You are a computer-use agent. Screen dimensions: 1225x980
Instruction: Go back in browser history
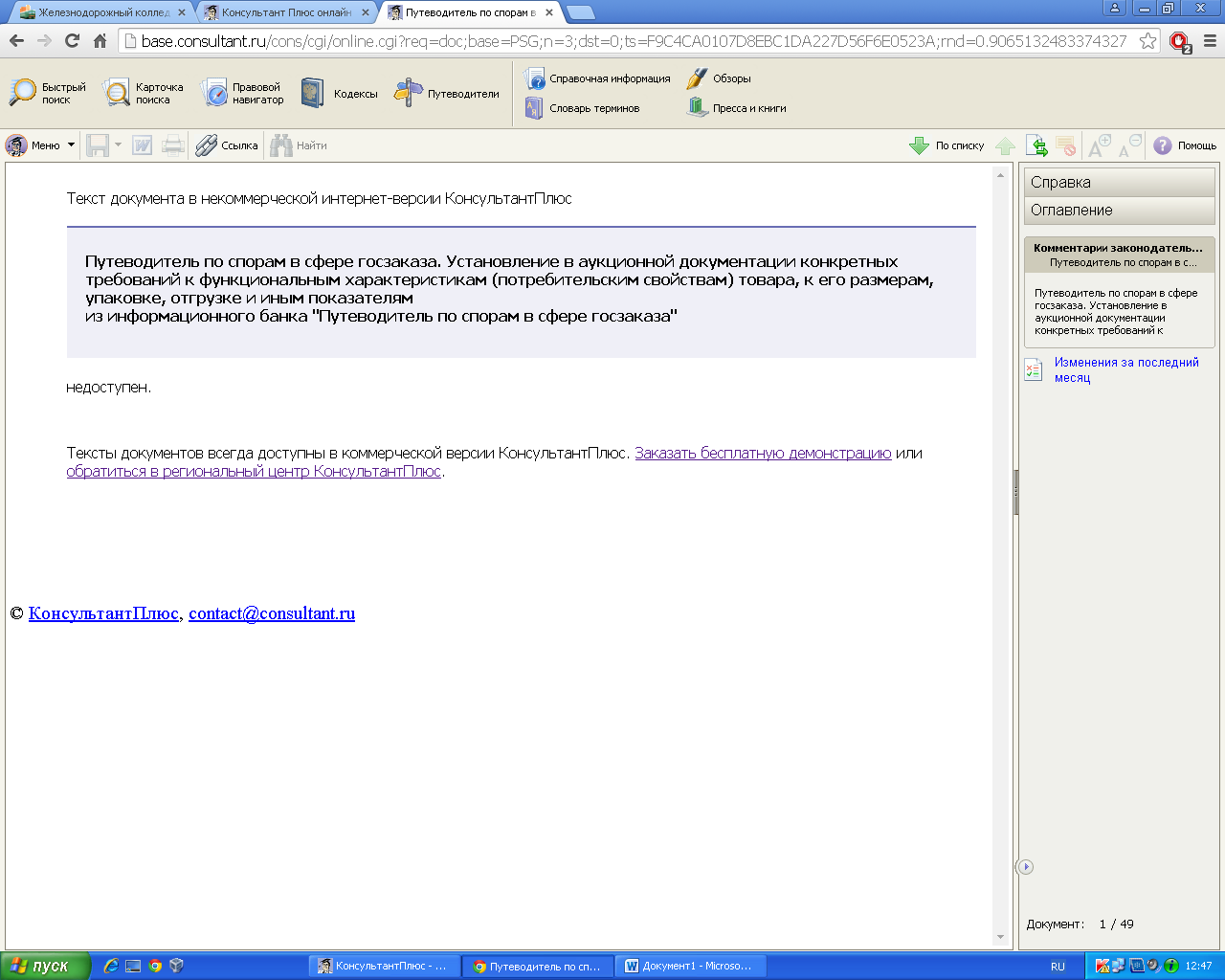[16, 41]
